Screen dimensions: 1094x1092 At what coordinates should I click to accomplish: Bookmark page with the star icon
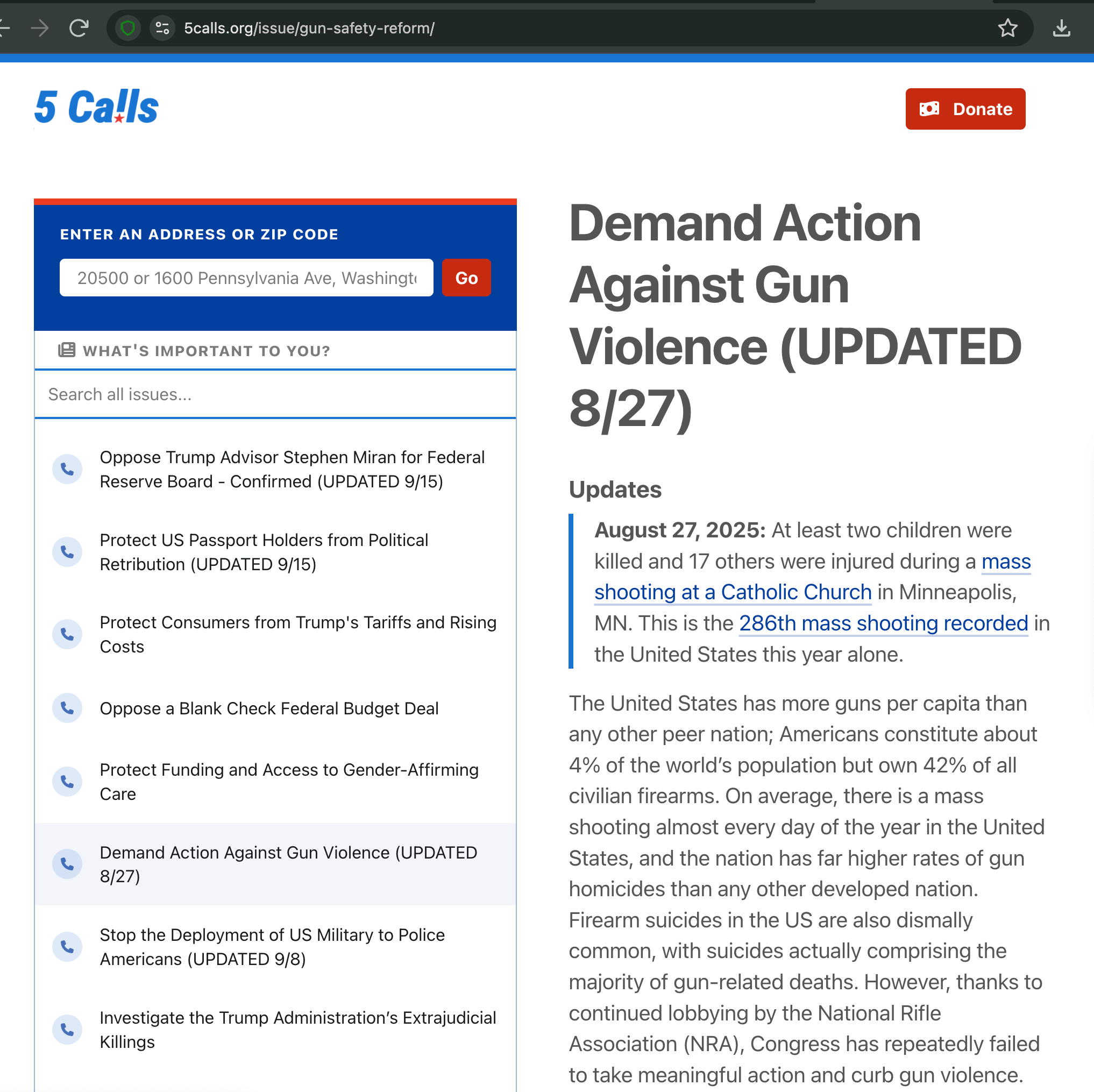pos(1007,28)
